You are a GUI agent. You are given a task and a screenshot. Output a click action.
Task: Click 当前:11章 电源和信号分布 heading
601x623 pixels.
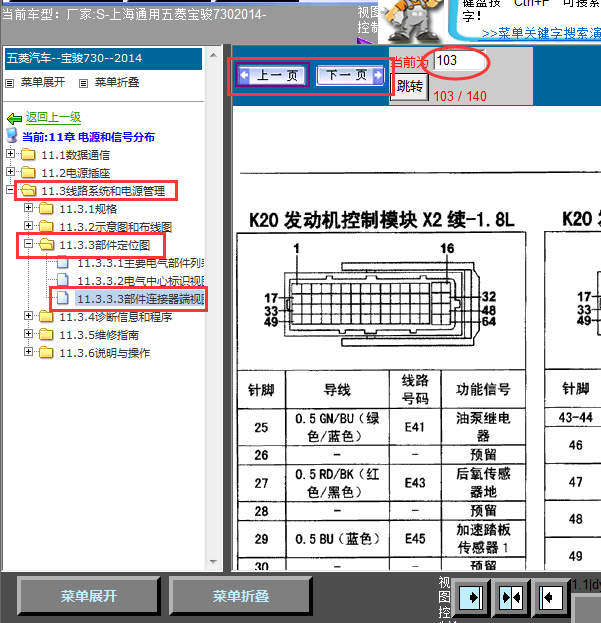click(88, 137)
